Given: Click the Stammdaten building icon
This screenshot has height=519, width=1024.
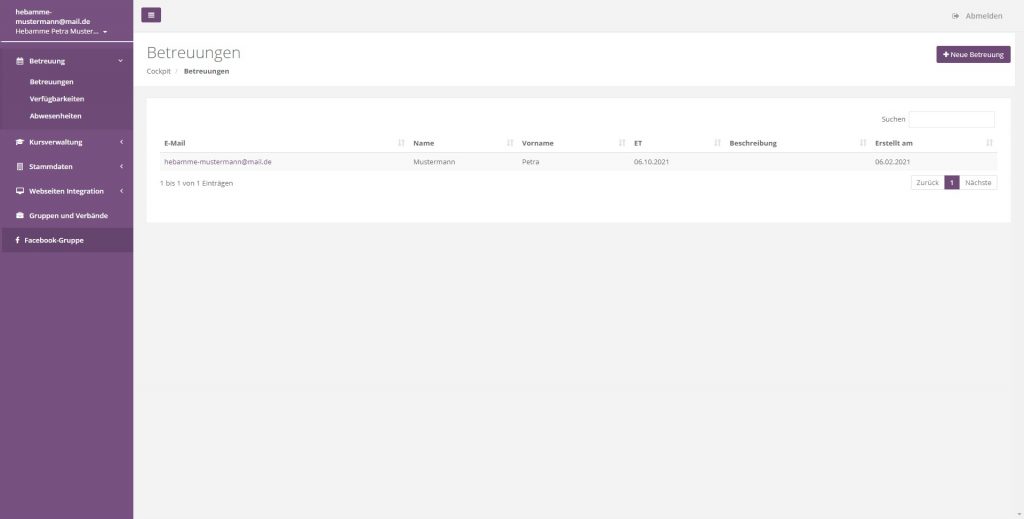Looking at the screenshot, I should click(20, 166).
